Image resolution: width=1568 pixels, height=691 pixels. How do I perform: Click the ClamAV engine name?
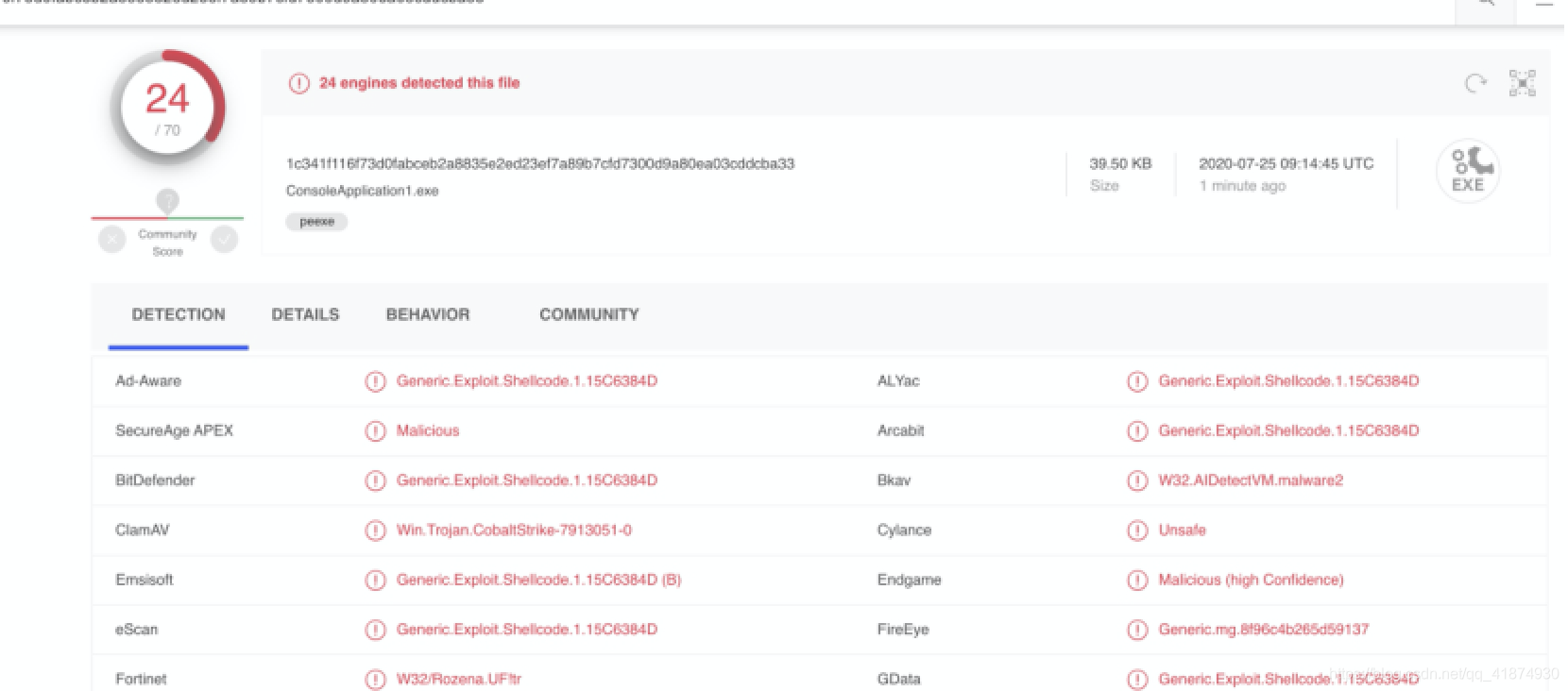[142, 530]
